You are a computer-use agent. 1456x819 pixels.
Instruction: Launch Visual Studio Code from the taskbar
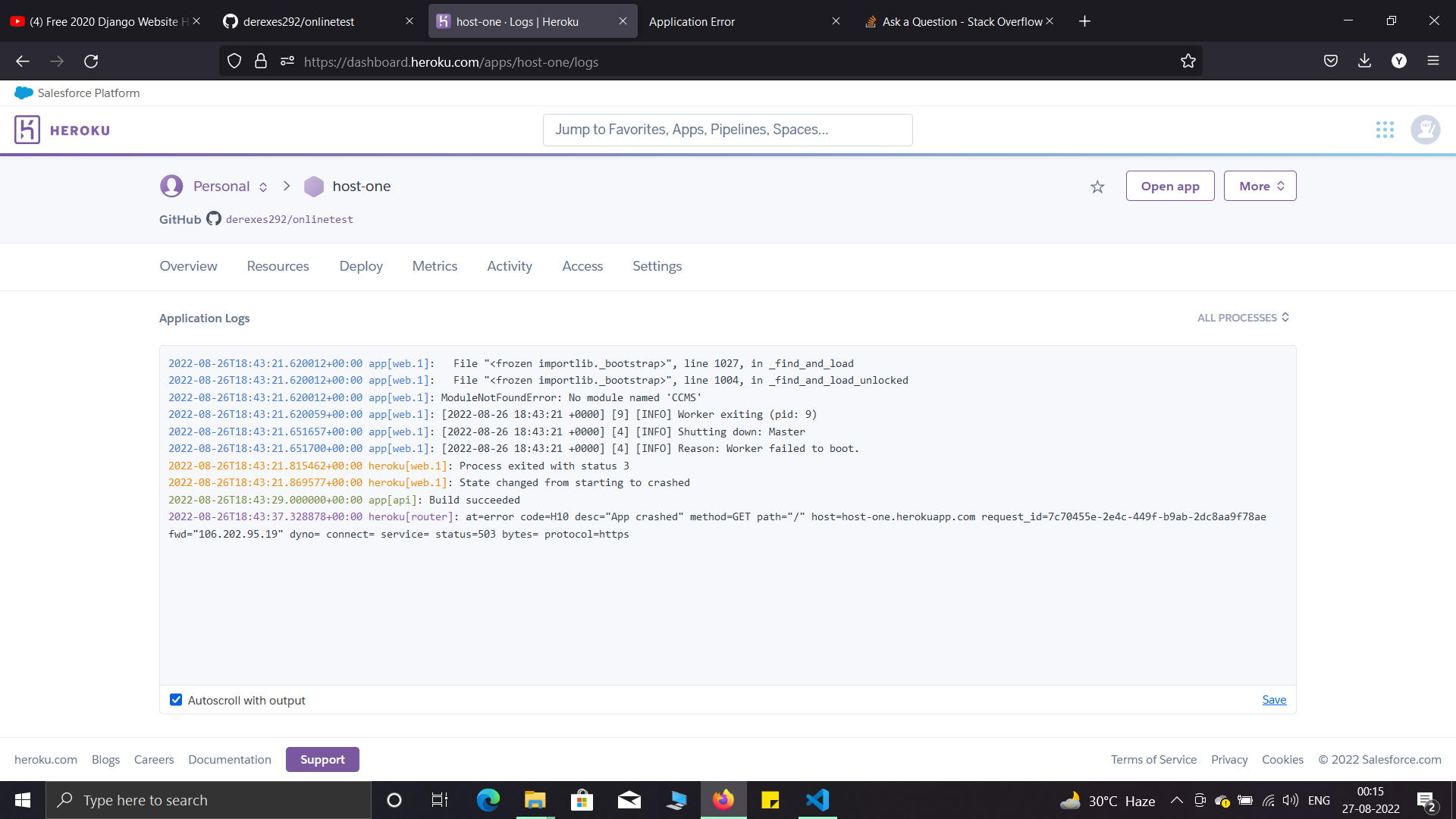817,800
